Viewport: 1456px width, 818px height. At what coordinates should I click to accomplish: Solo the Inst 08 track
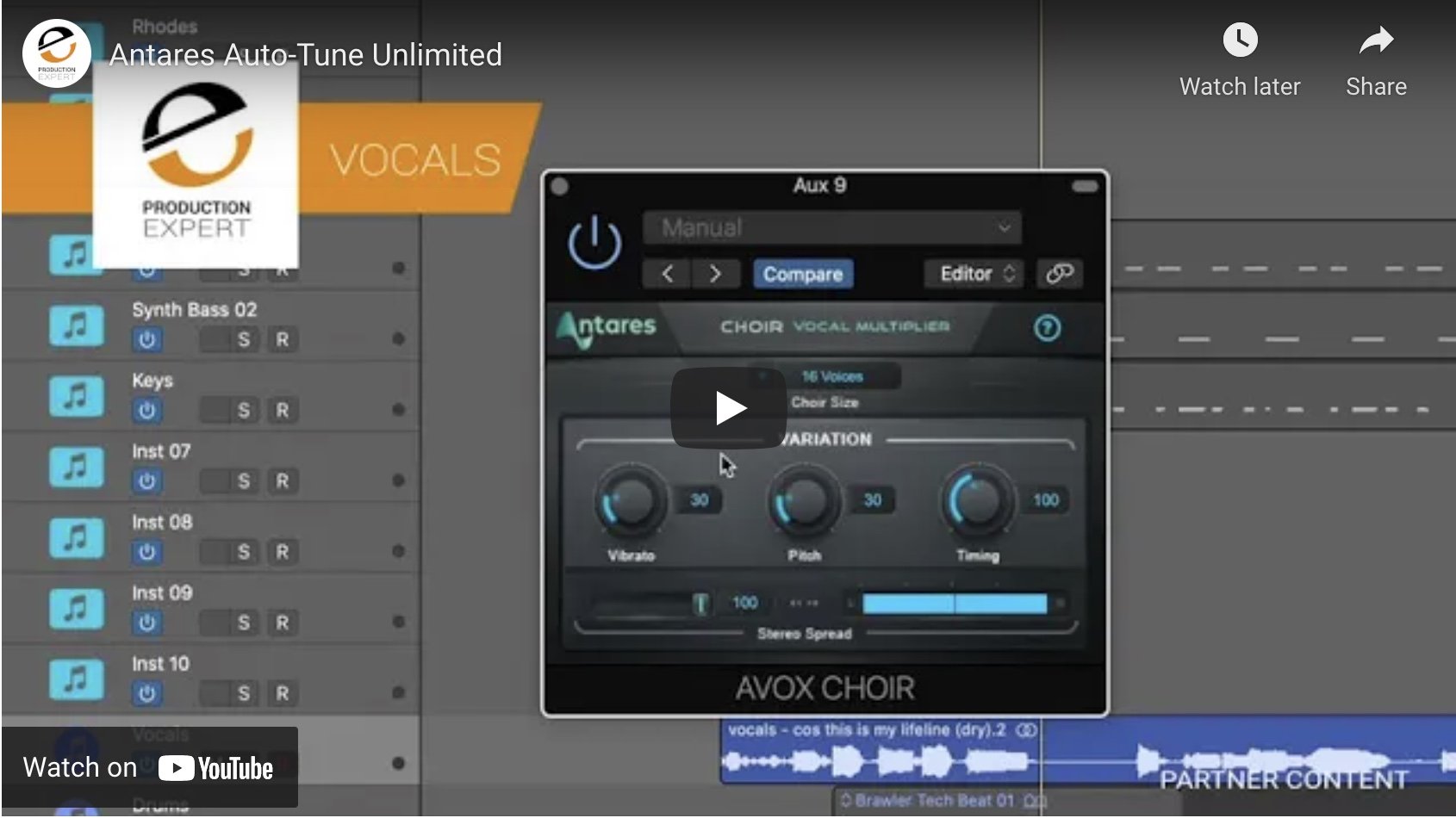(x=244, y=551)
